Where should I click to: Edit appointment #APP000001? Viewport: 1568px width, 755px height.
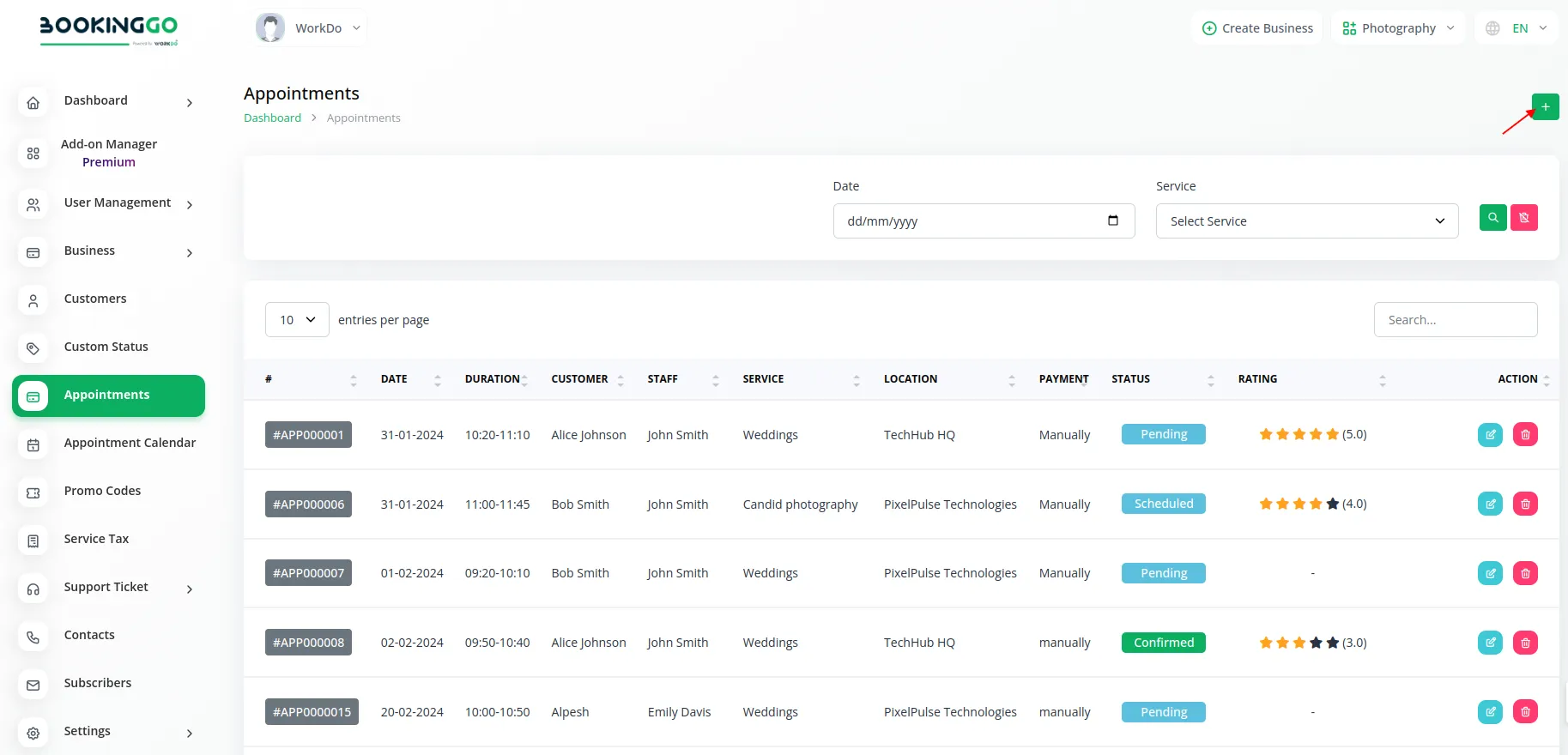1490,435
